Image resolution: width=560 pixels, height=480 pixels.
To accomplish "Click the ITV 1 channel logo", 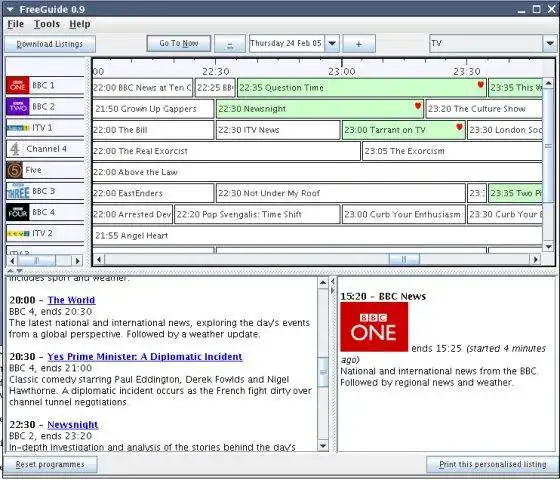I will pyautogui.click(x=18, y=128).
